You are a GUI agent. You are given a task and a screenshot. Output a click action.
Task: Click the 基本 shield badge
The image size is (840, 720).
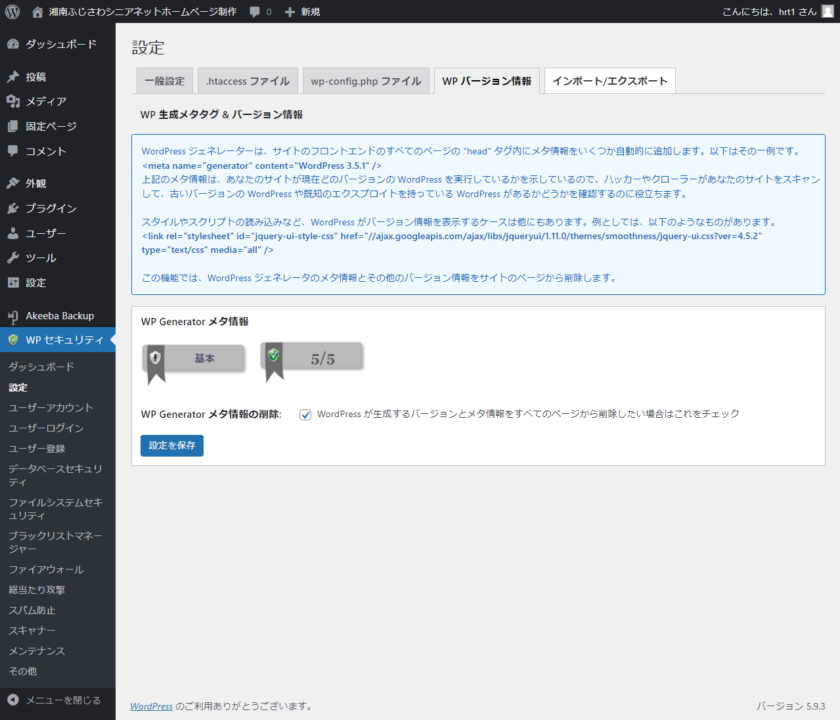194,364
